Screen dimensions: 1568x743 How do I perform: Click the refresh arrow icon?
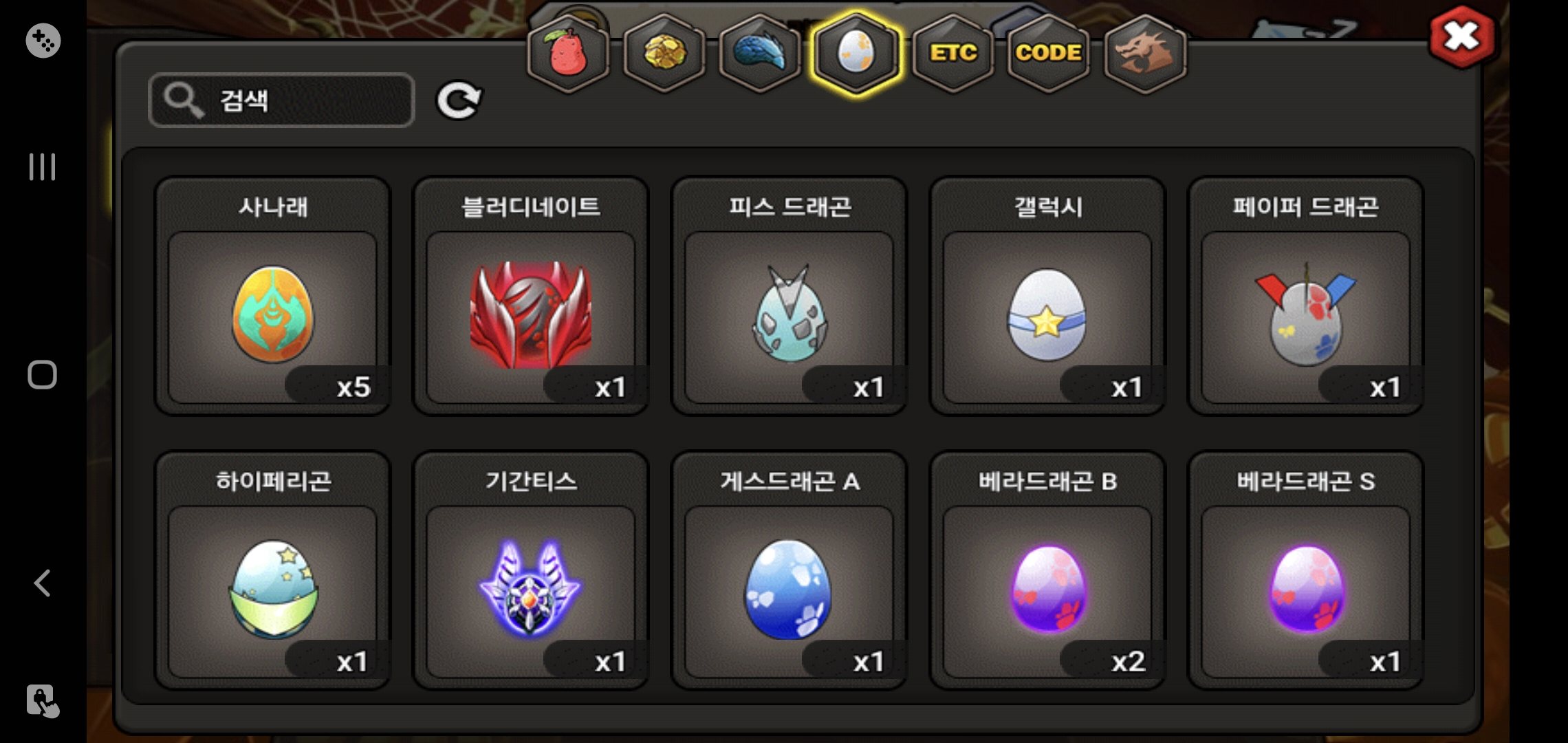pos(459,101)
